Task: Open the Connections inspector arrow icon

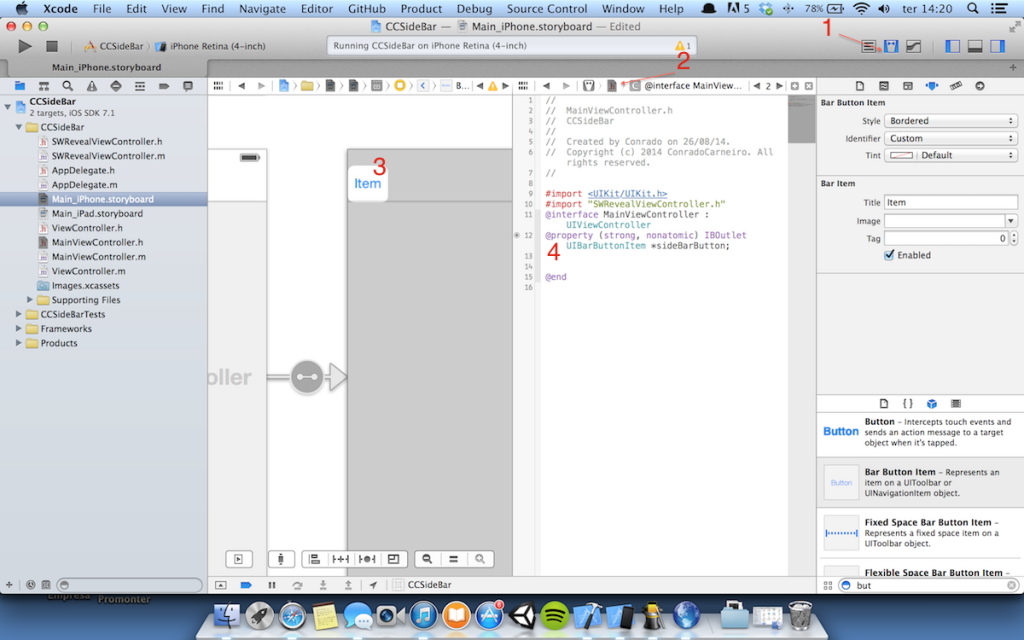Action: 979,86
